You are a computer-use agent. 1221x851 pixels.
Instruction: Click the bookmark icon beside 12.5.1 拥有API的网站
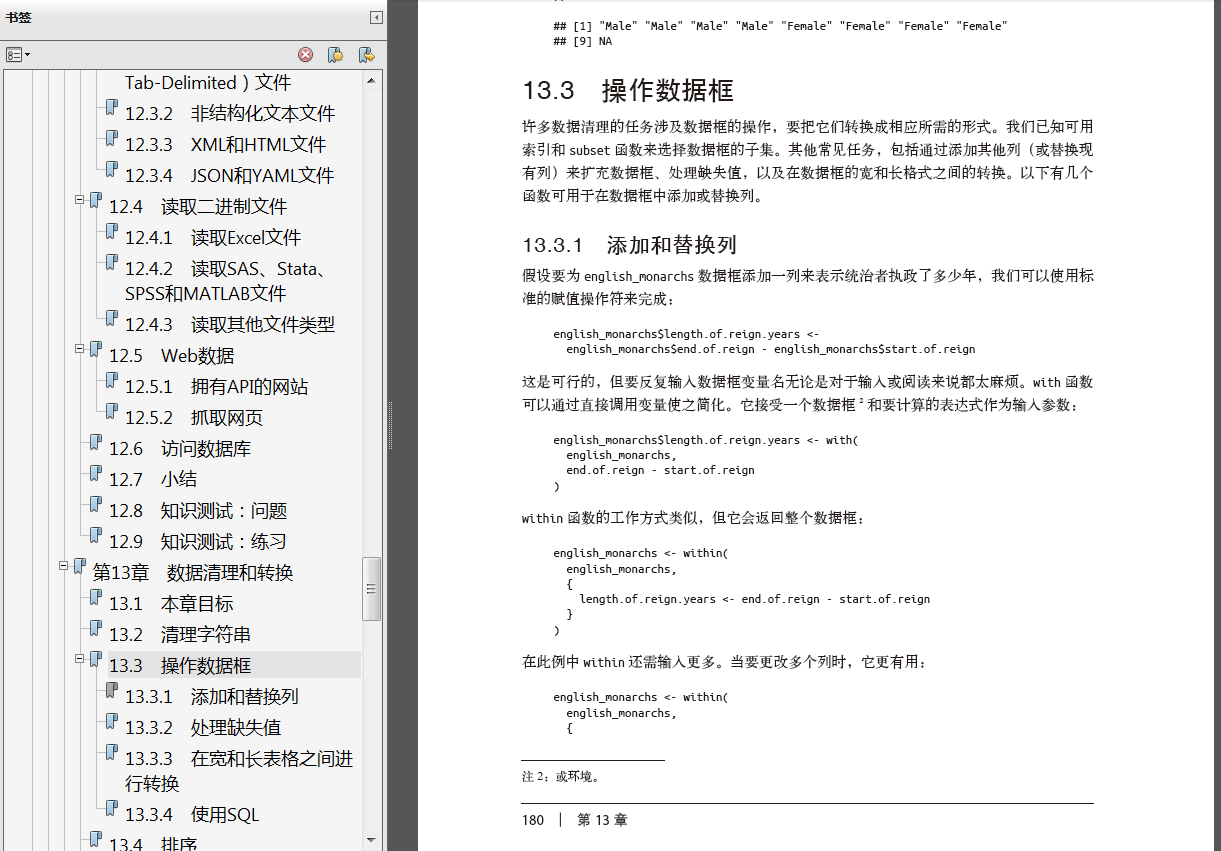coord(112,382)
